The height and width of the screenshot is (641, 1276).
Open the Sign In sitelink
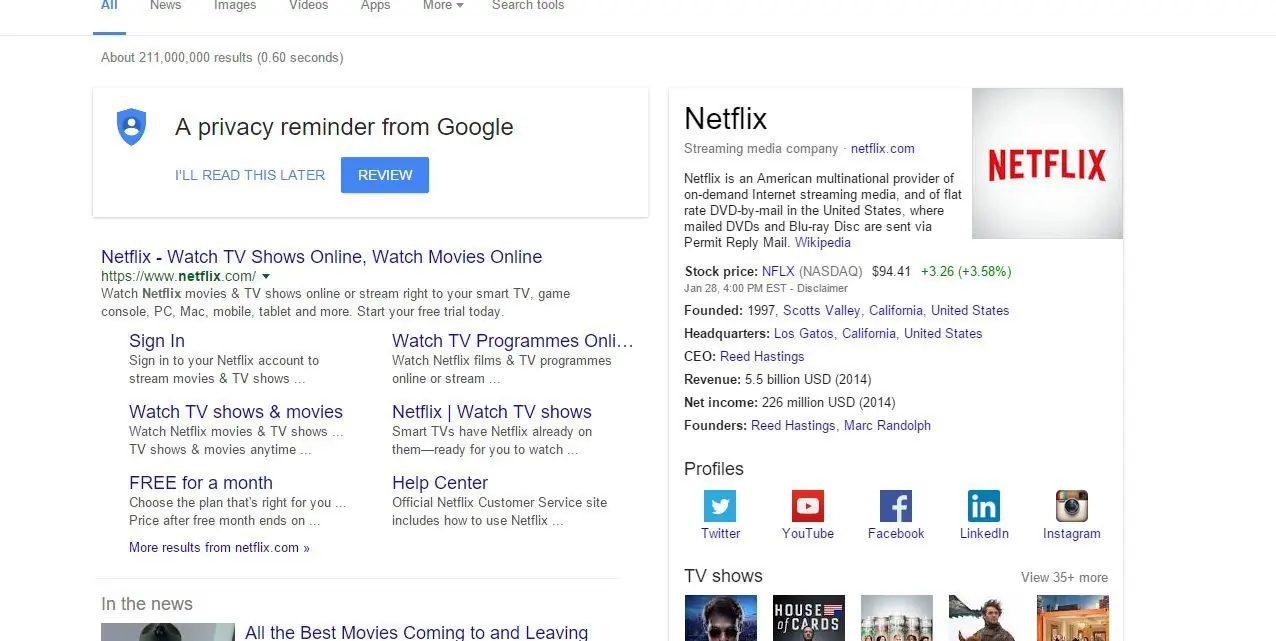click(x=157, y=341)
